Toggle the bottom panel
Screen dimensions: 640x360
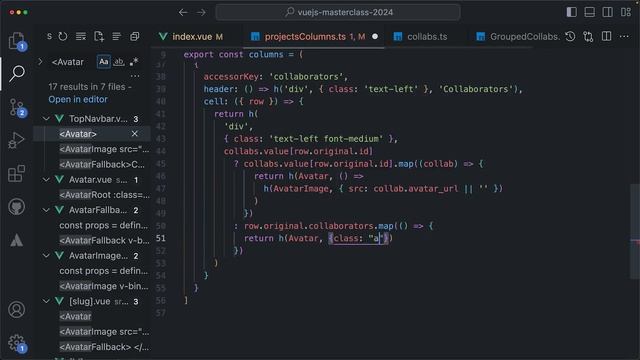coord(589,12)
